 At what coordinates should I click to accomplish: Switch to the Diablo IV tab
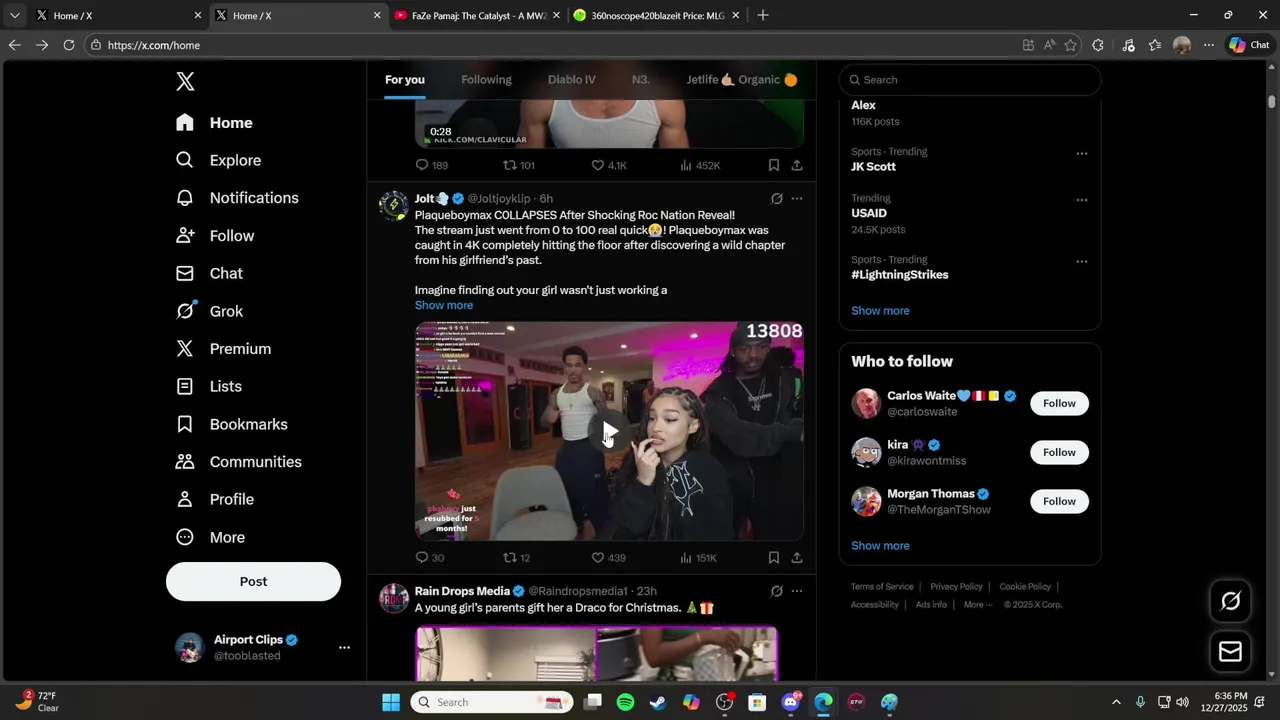pos(572,80)
